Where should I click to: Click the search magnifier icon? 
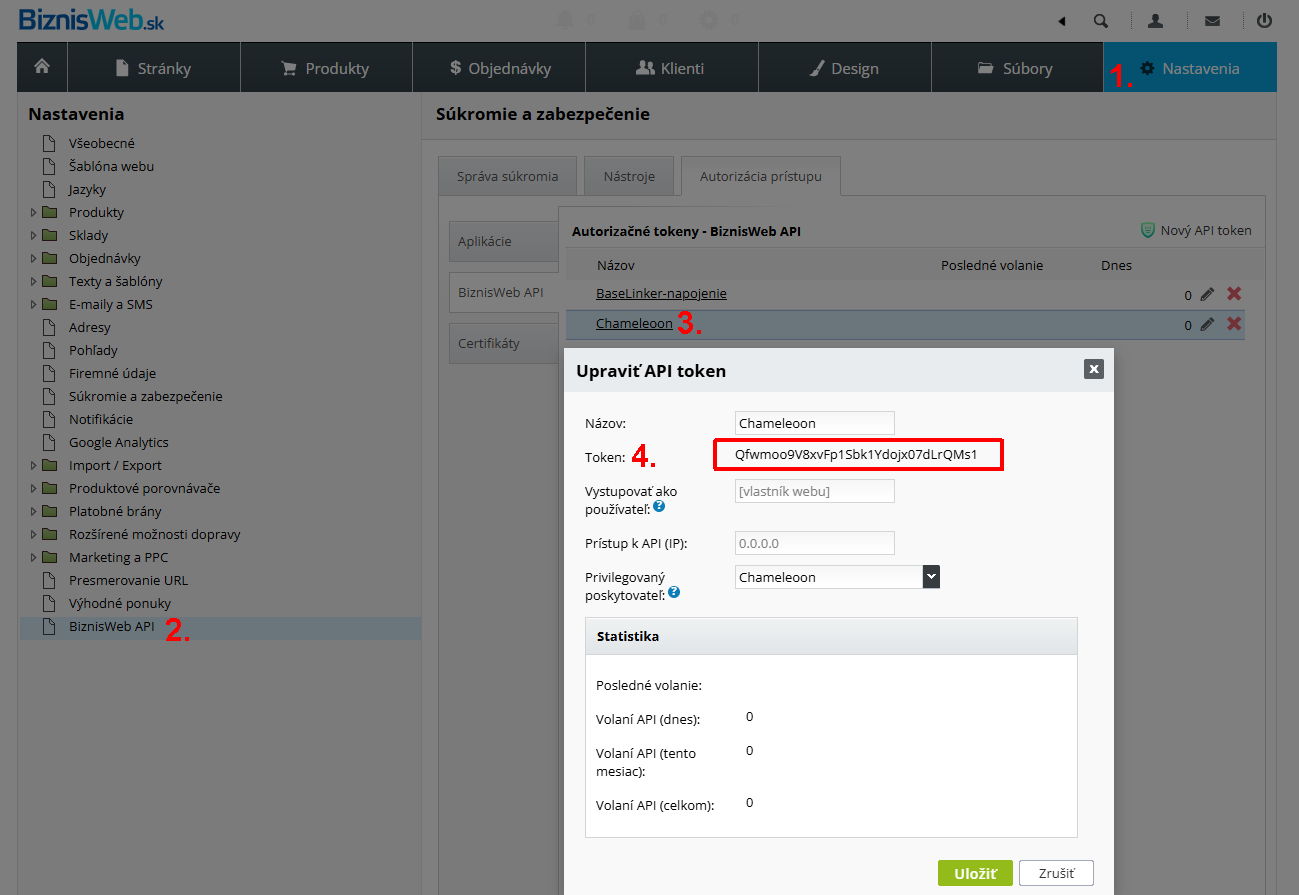pyautogui.click(x=1101, y=20)
